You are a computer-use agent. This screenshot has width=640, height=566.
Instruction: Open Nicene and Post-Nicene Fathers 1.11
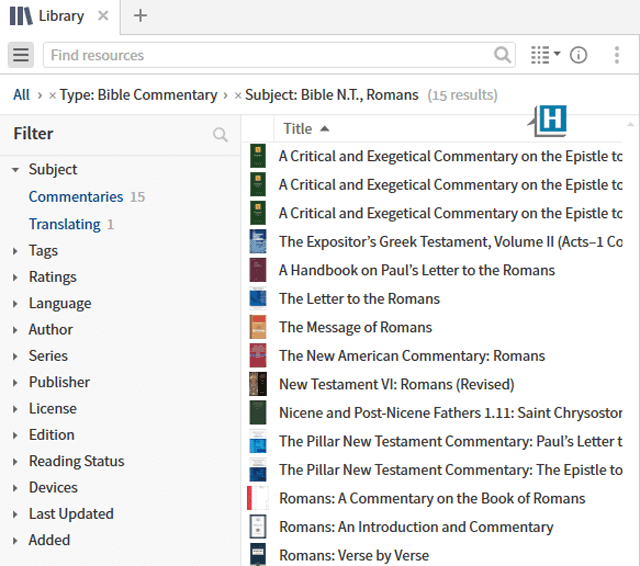pos(451,413)
